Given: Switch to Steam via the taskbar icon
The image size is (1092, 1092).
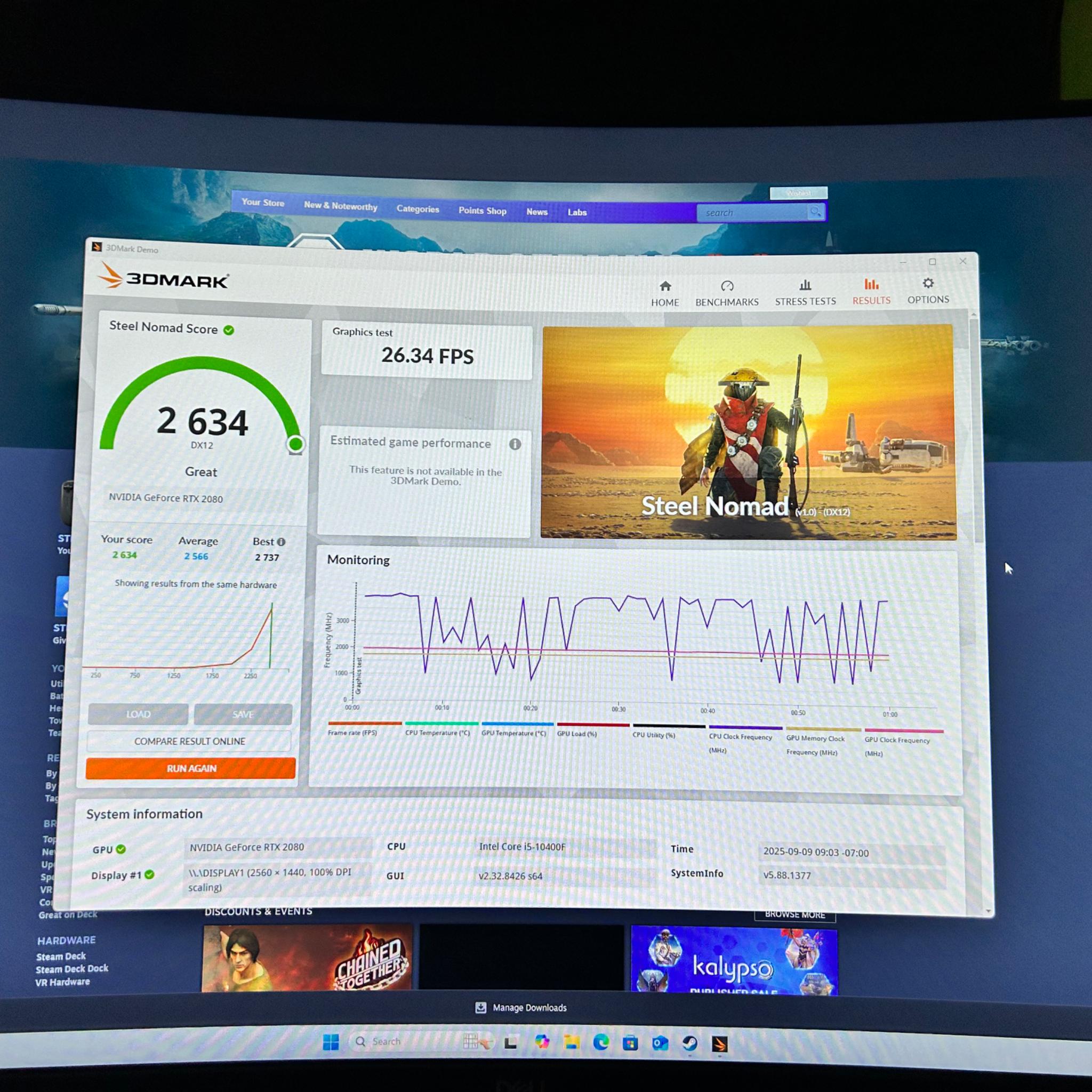Looking at the screenshot, I should 689,1043.
